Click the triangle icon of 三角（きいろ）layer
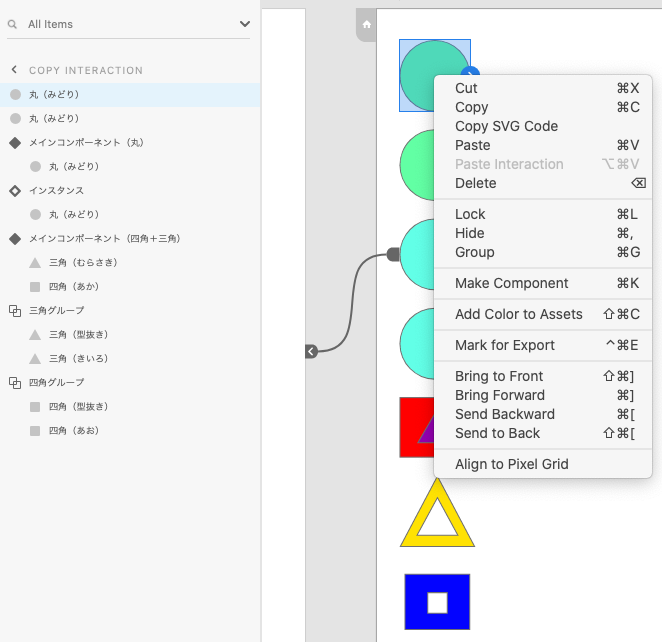The height and width of the screenshot is (642, 662). point(35,359)
